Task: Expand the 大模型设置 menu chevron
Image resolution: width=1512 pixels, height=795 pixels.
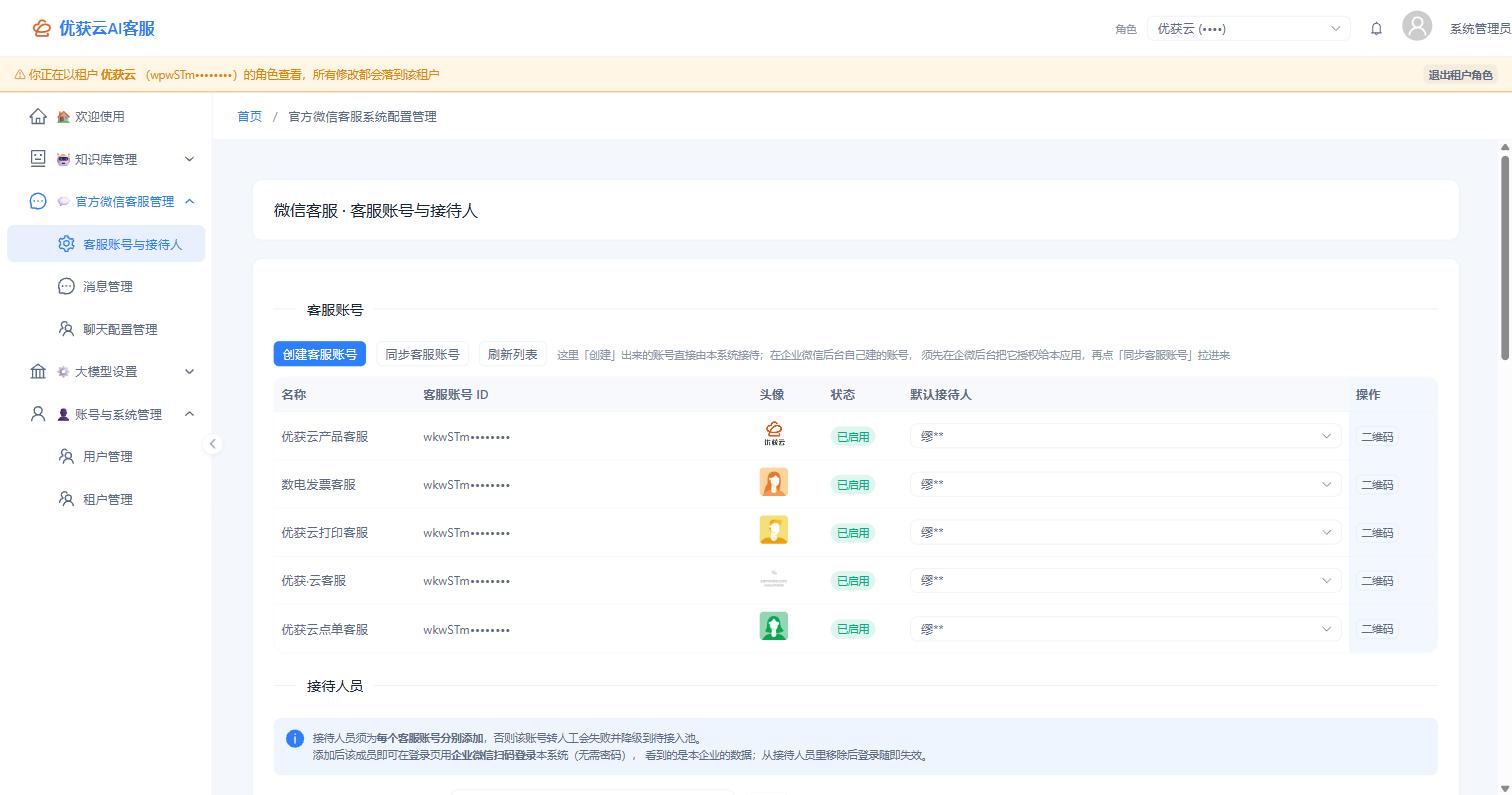Action: [x=189, y=371]
